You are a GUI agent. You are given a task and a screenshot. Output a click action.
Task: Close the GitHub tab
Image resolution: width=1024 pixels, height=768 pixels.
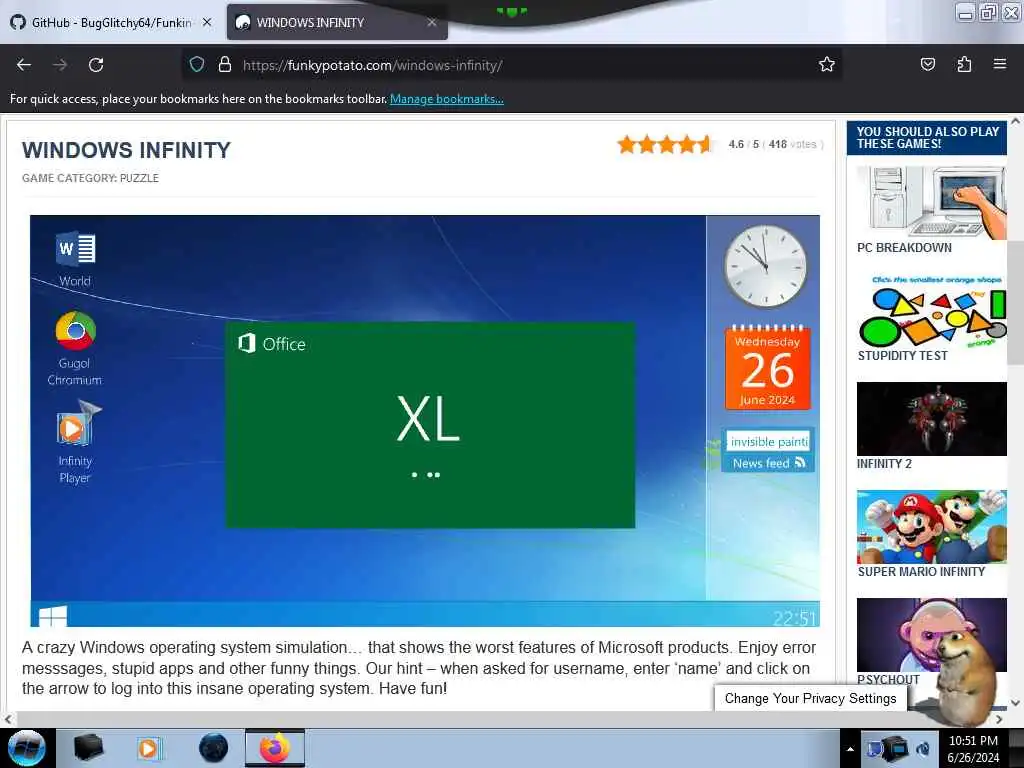coord(207,22)
